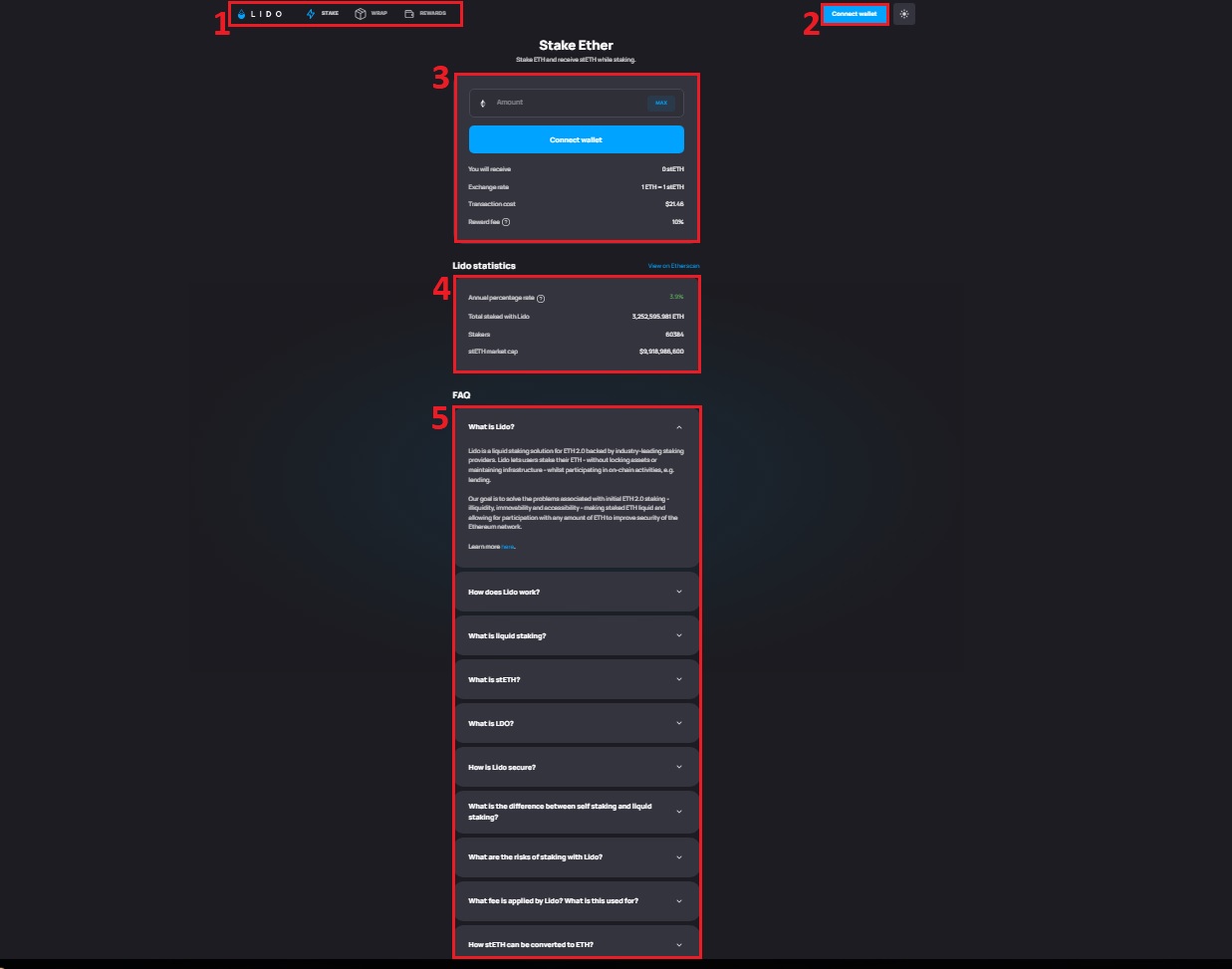Expand the "What is stETH?" question

pos(577,679)
